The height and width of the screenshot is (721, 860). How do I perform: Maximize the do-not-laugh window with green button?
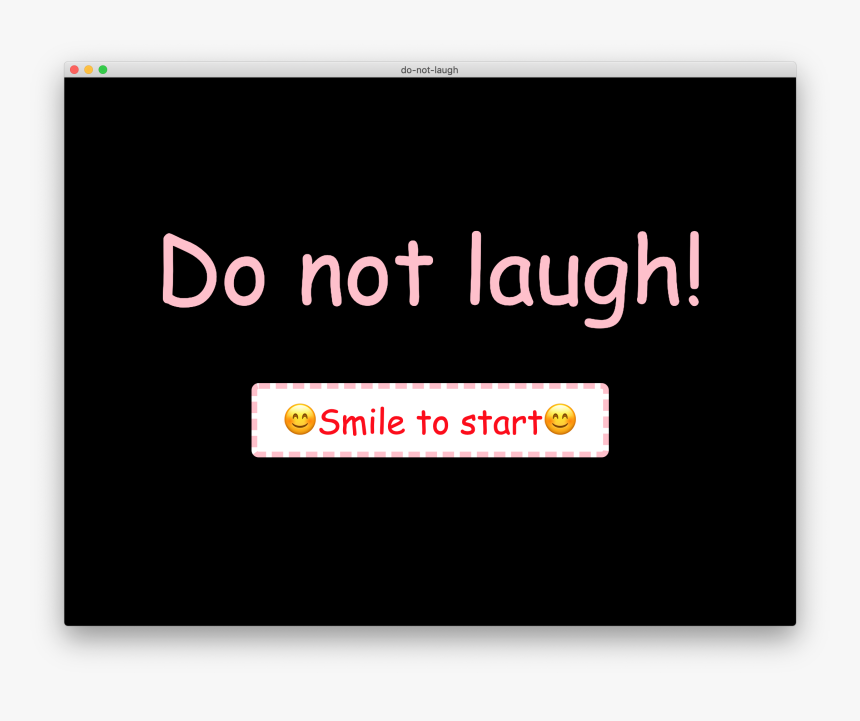click(103, 70)
